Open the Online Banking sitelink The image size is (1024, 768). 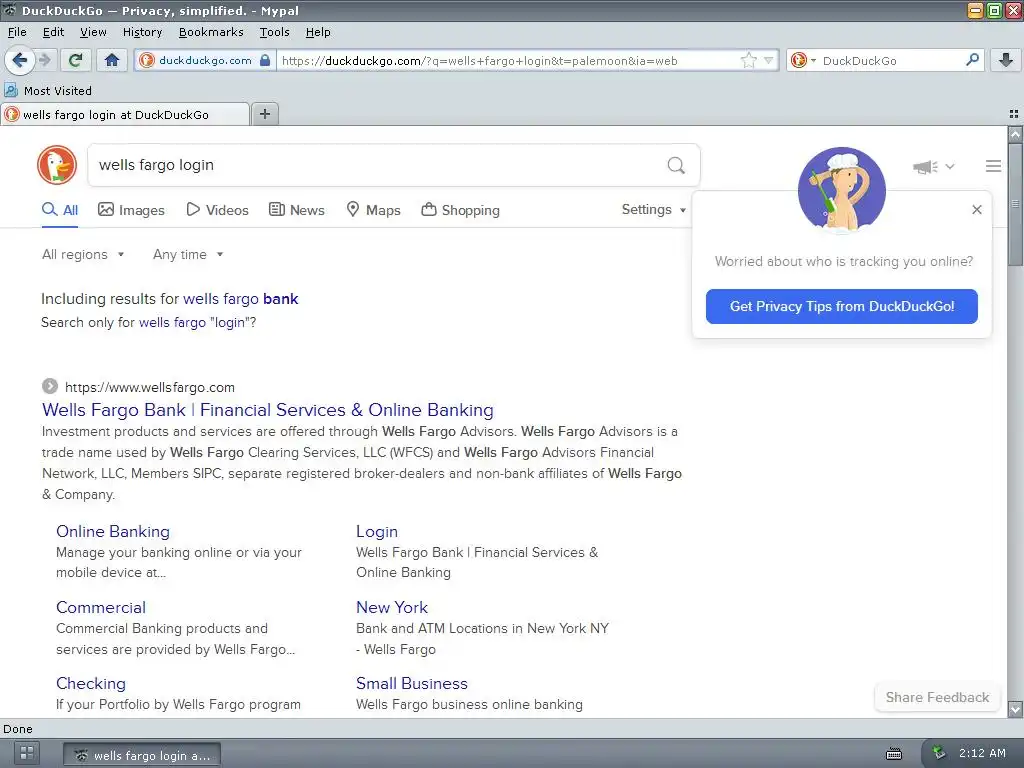pyautogui.click(x=113, y=532)
